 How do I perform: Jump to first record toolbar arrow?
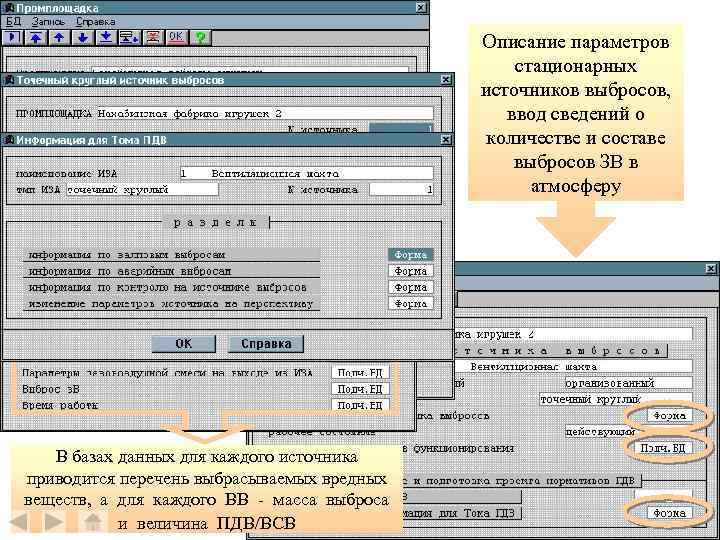coord(36,37)
